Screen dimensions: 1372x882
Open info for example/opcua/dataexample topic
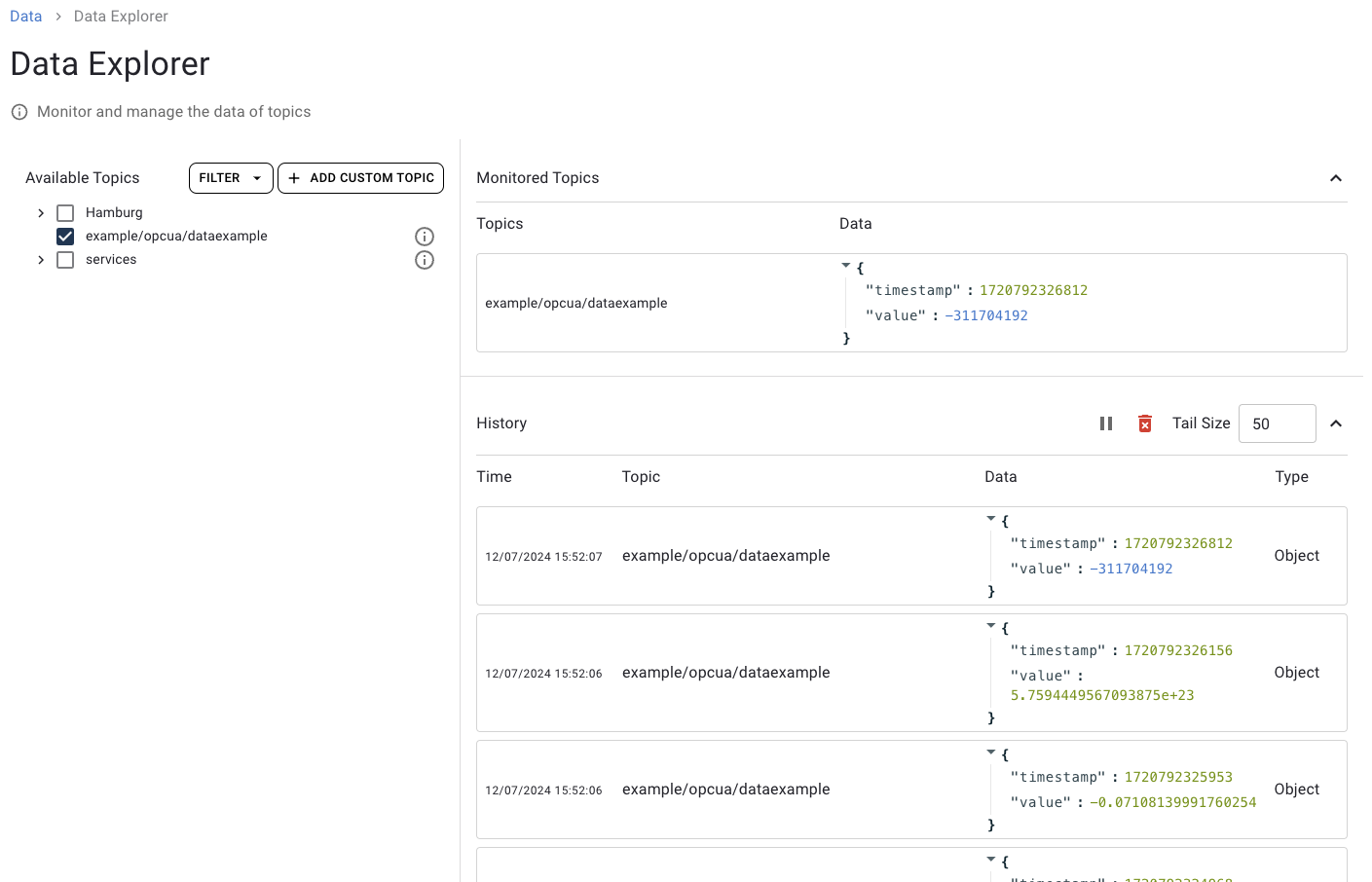tap(425, 237)
